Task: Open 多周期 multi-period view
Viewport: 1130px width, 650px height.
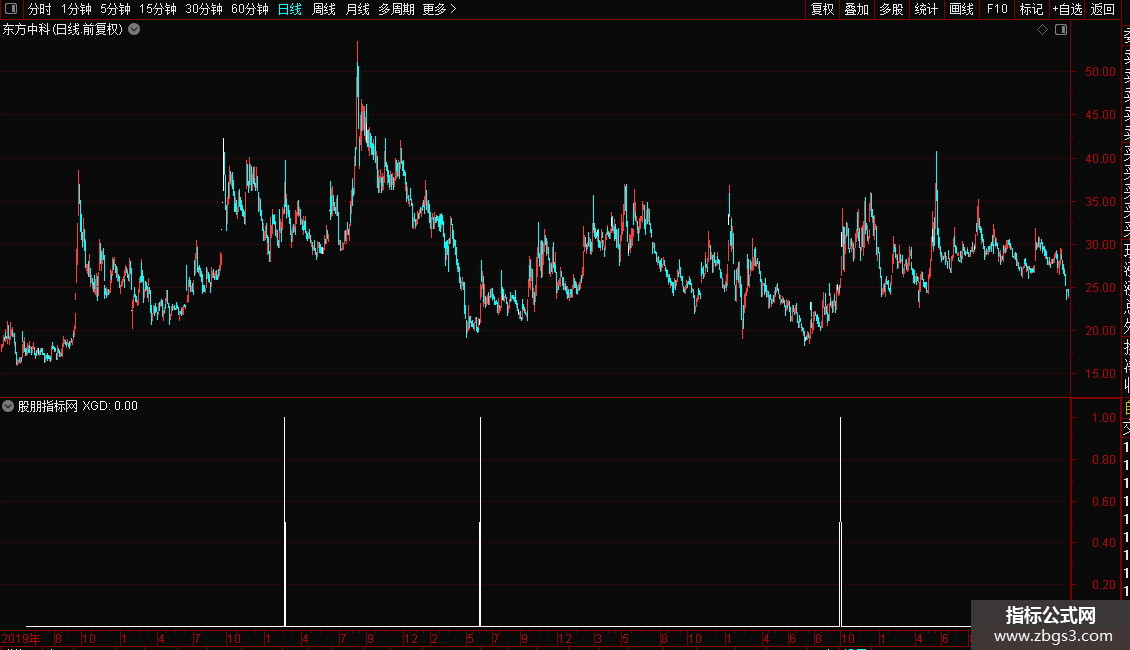Action: (x=396, y=9)
